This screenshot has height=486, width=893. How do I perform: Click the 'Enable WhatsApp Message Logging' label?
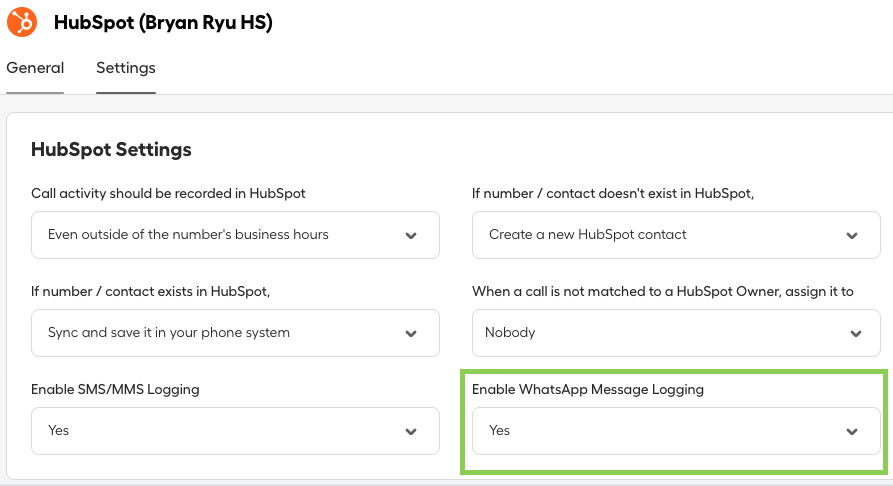[588, 389]
